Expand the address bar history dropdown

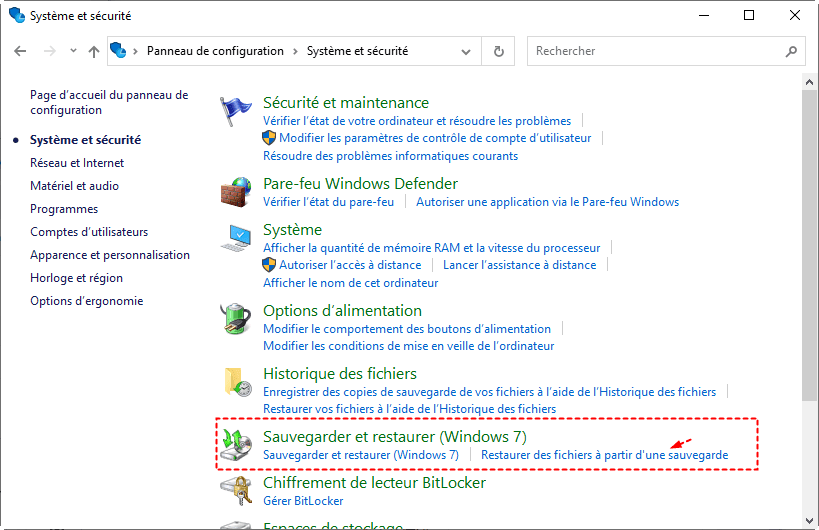tap(466, 52)
